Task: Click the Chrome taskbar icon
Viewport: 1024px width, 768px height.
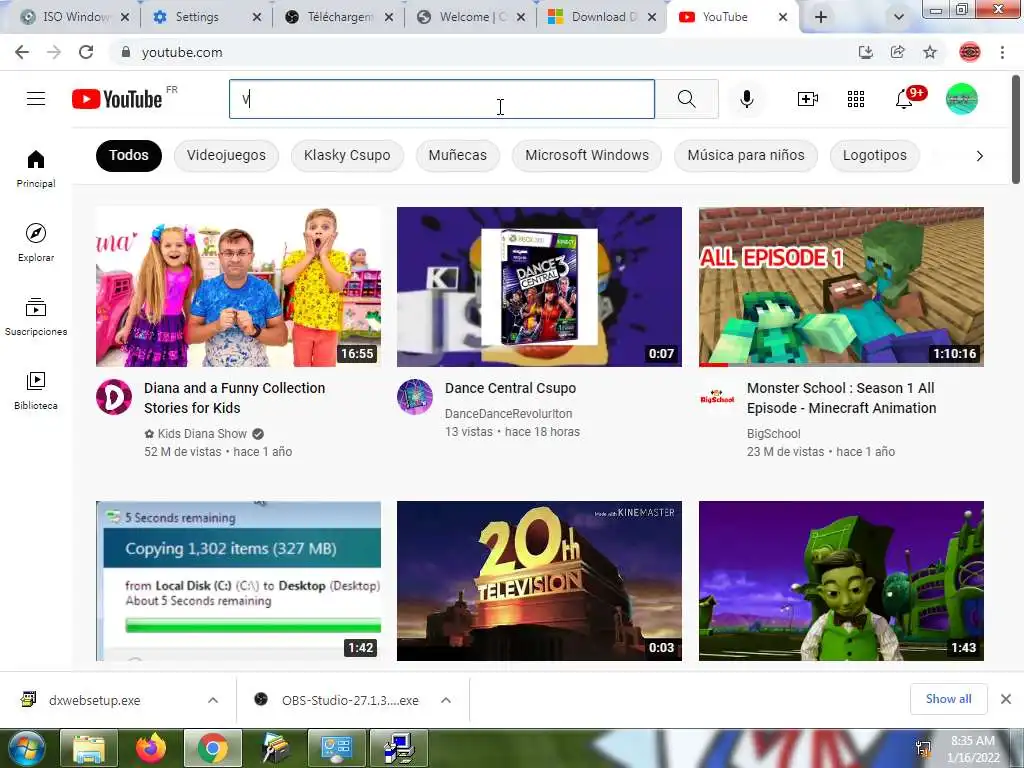Action: [x=213, y=748]
